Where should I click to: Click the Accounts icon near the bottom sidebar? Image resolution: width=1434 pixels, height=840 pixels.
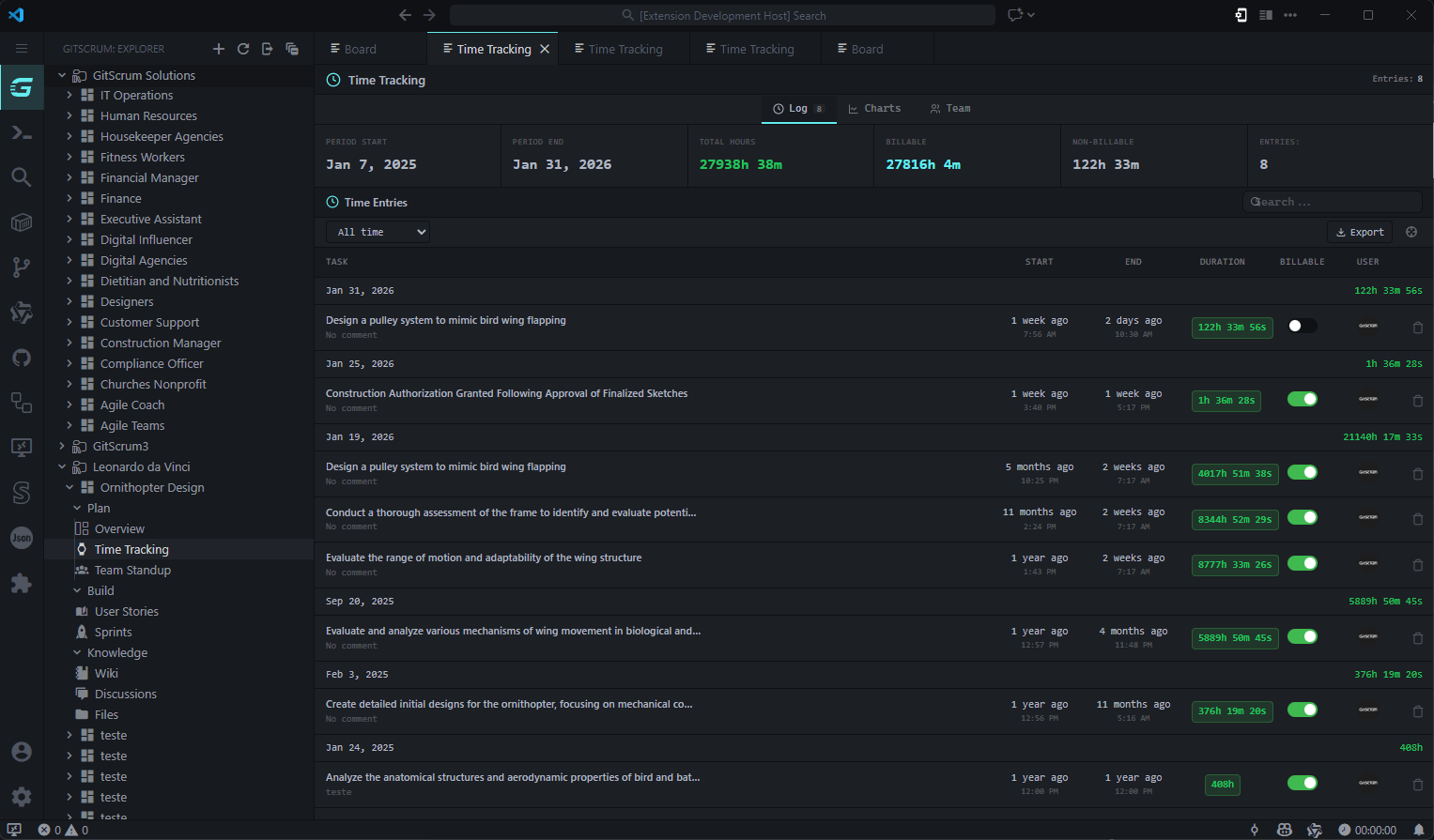[x=22, y=752]
